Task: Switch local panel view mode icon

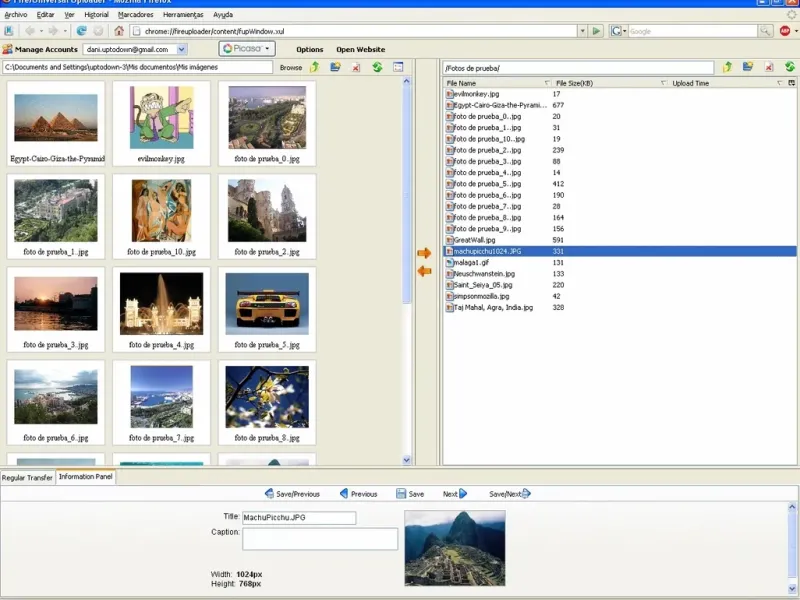Action: tap(398, 67)
